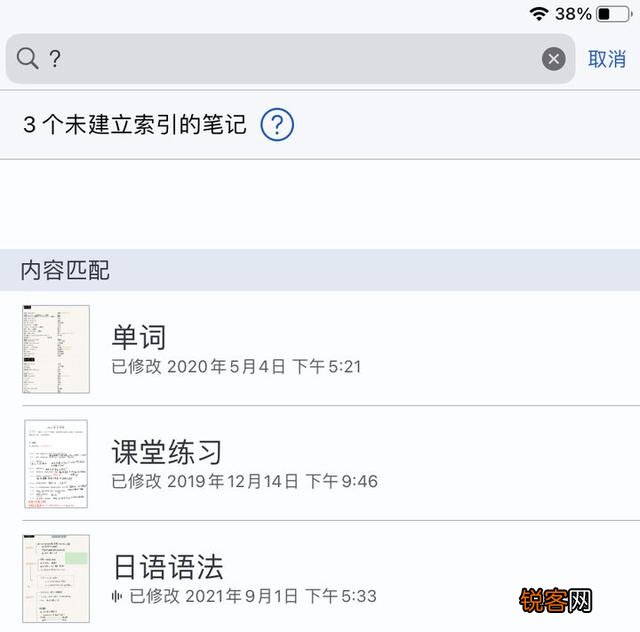Select date 已修改 2021年9月1日 下午5:33
Image resolution: width=640 pixels, height=632 pixels.
point(253,596)
